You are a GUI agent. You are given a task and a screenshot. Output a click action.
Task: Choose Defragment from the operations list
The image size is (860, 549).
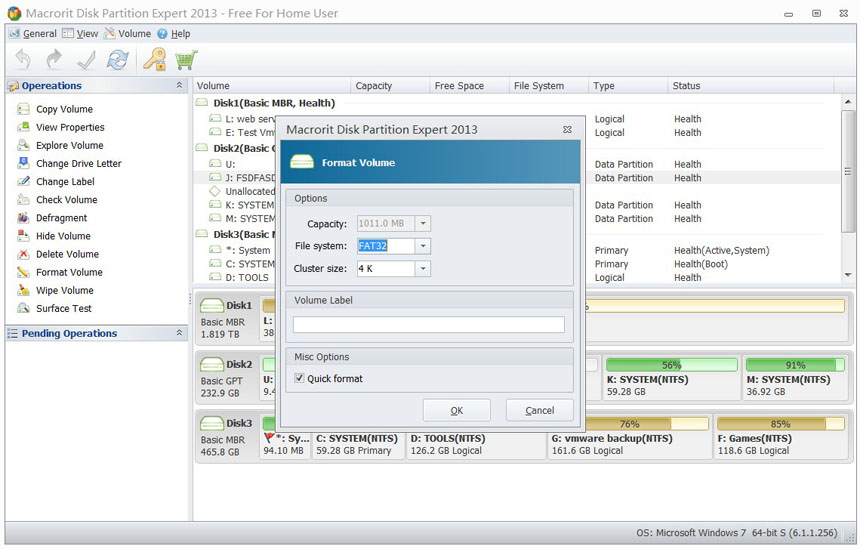pyautogui.click(x=61, y=218)
